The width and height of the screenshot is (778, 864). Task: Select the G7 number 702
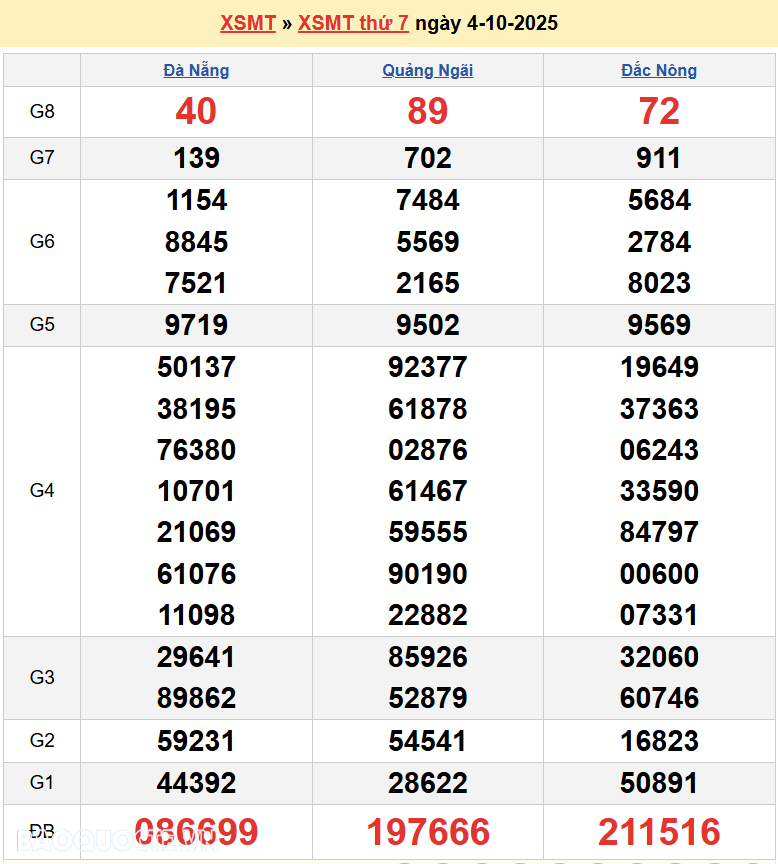[428, 158]
